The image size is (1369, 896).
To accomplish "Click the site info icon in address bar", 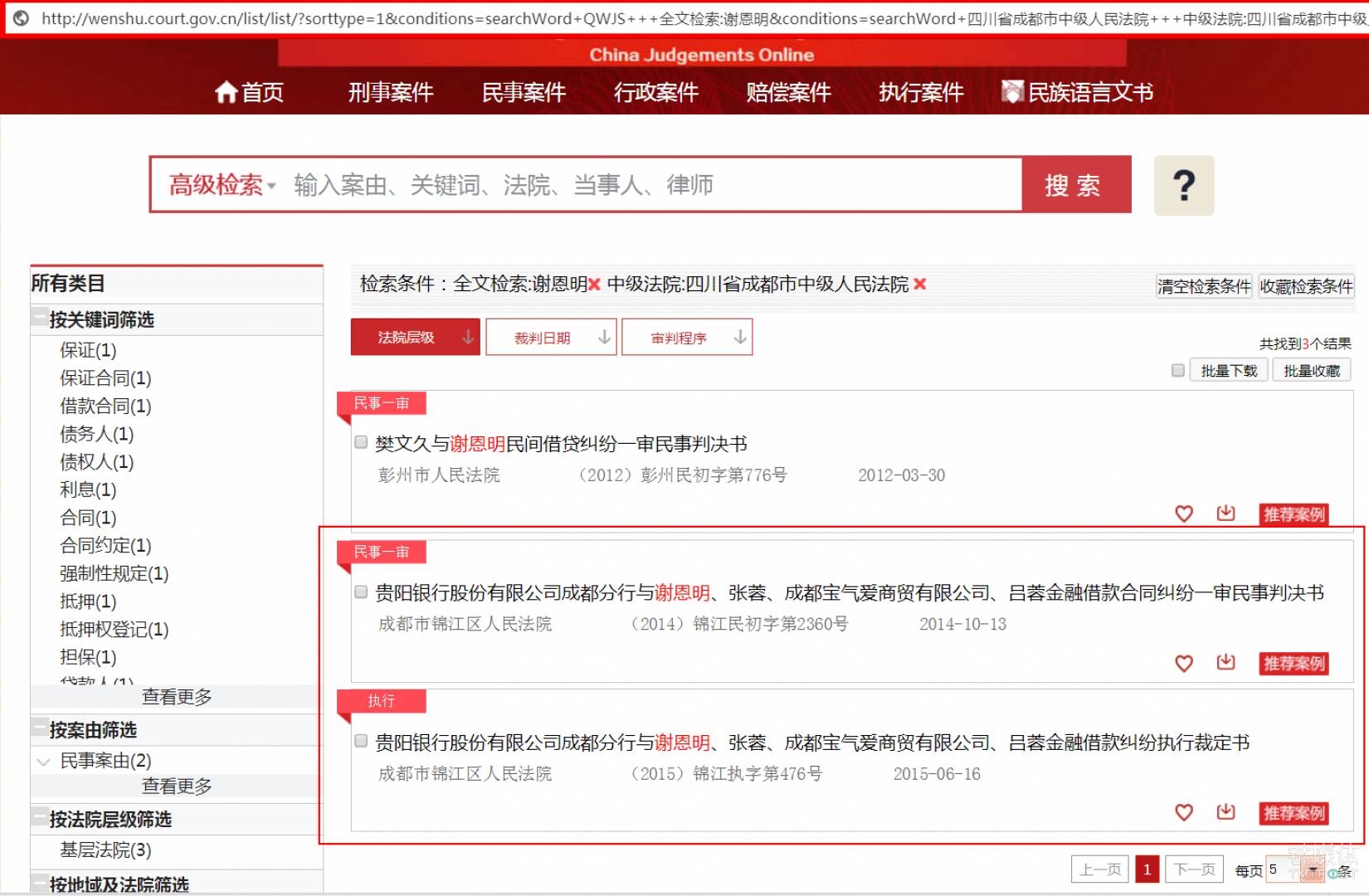I will (21, 18).
